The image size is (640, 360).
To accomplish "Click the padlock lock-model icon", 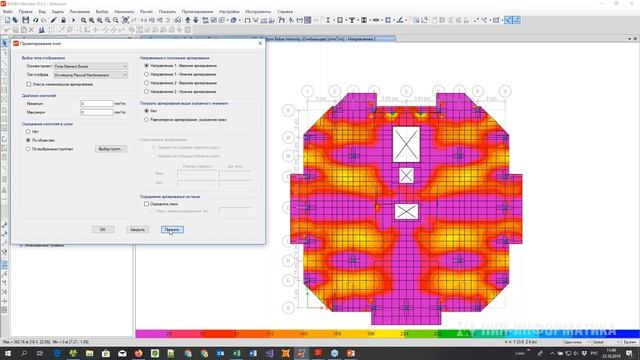I will click(63, 20).
